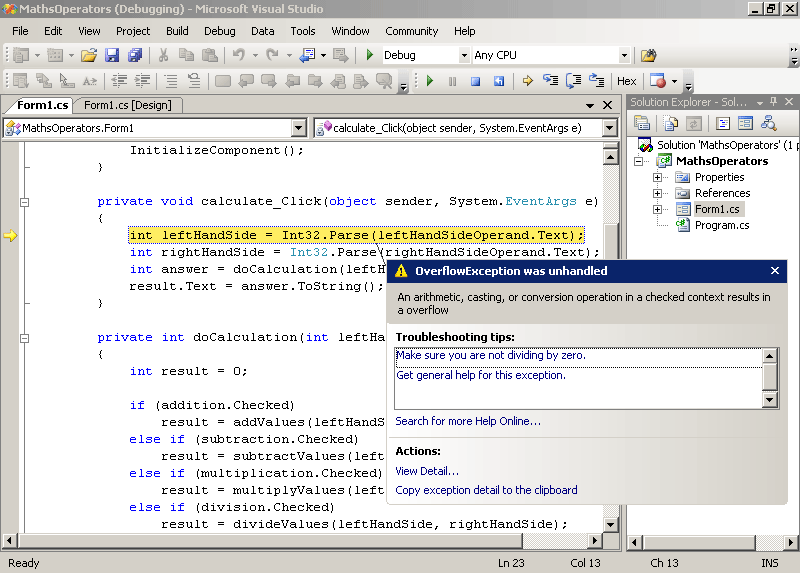Click Copy exception detail to the clipboard
The width and height of the screenshot is (800, 574).
(x=486, y=490)
